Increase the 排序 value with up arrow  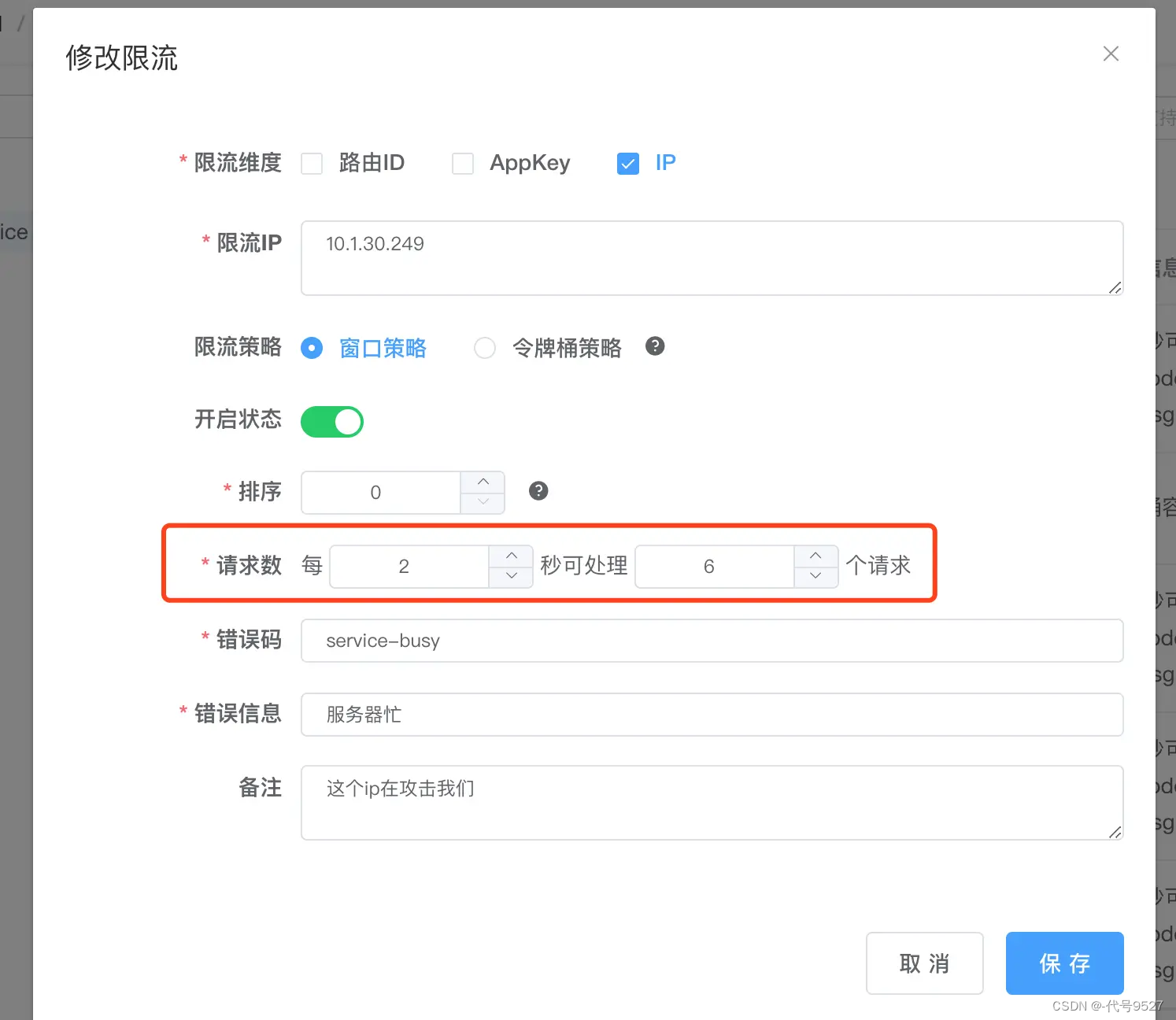[483, 482]
